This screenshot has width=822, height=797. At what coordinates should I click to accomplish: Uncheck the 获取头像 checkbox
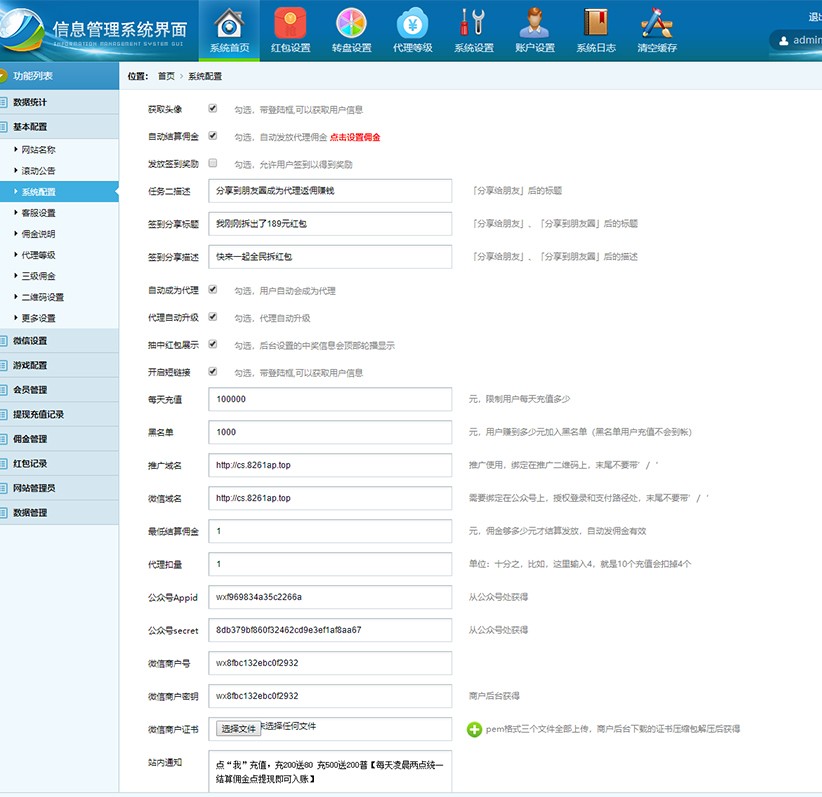click(213, 109)
